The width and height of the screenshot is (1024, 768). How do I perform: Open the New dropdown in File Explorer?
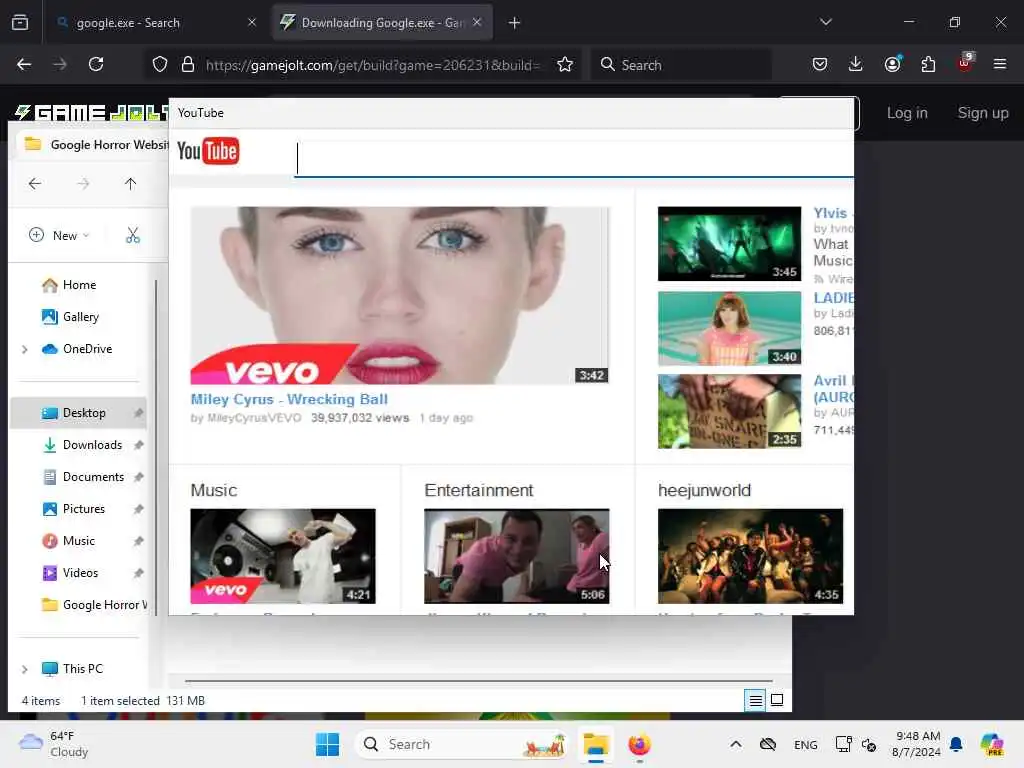tap(59, 235)
